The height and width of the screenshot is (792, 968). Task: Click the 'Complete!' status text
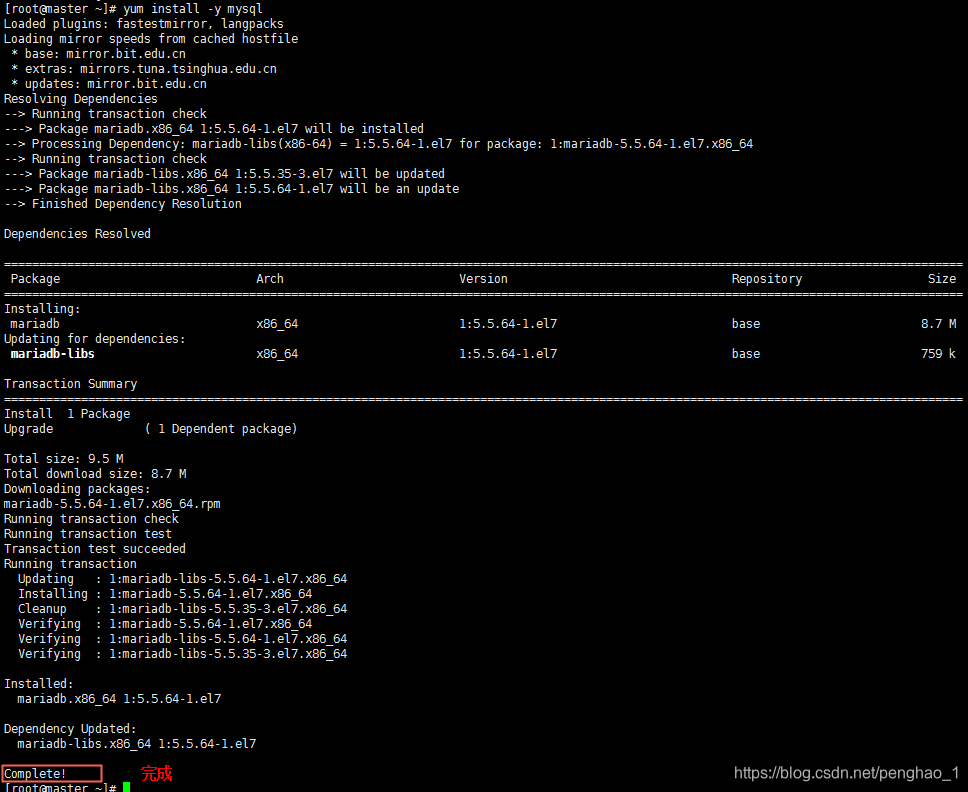35,773
